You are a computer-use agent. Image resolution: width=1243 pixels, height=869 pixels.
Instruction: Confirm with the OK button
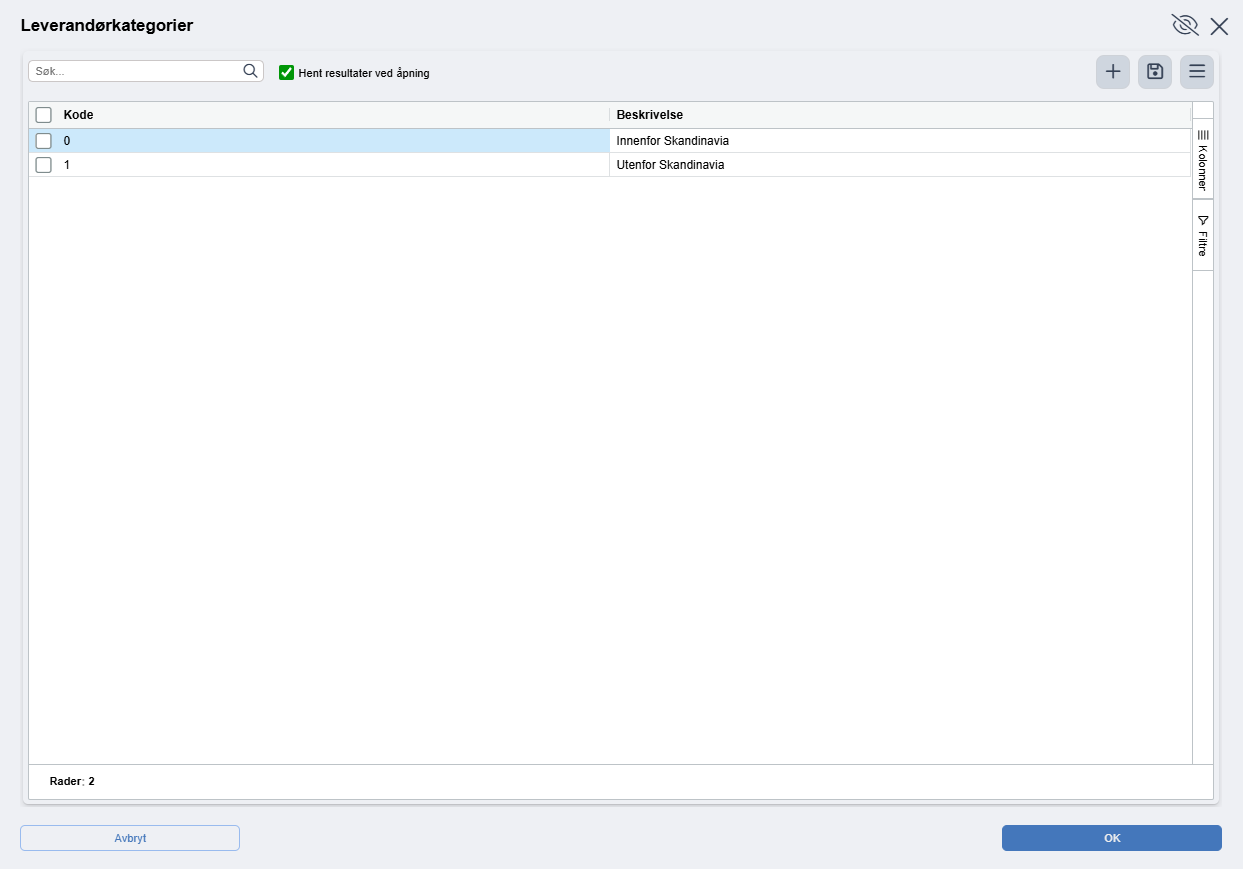pyautogui.click(x=1112, y=838)
